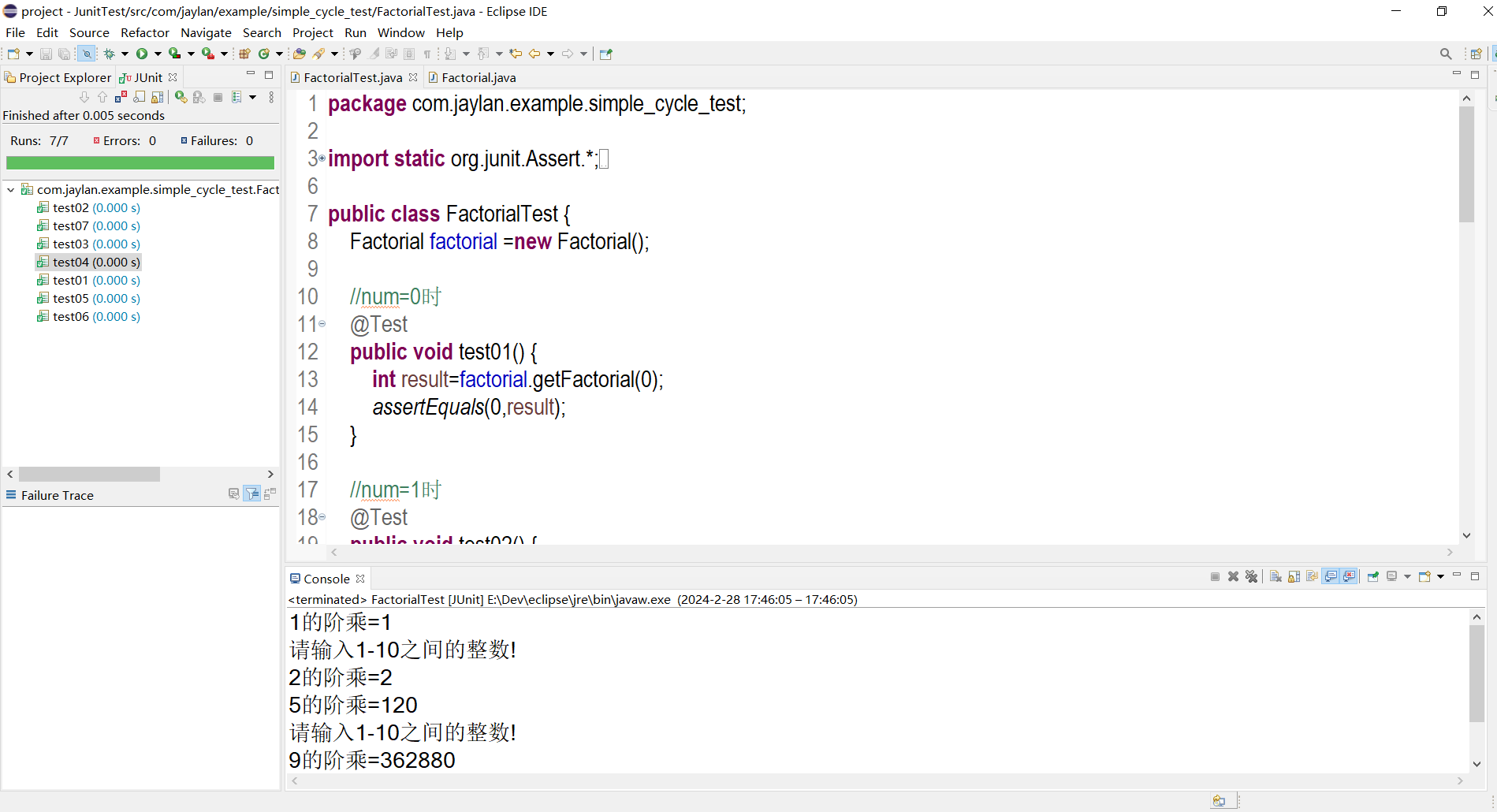Toggle Skip All Breakpoints in main toolbar
This screenshot has height=812, width=1497.
(87, 54)
